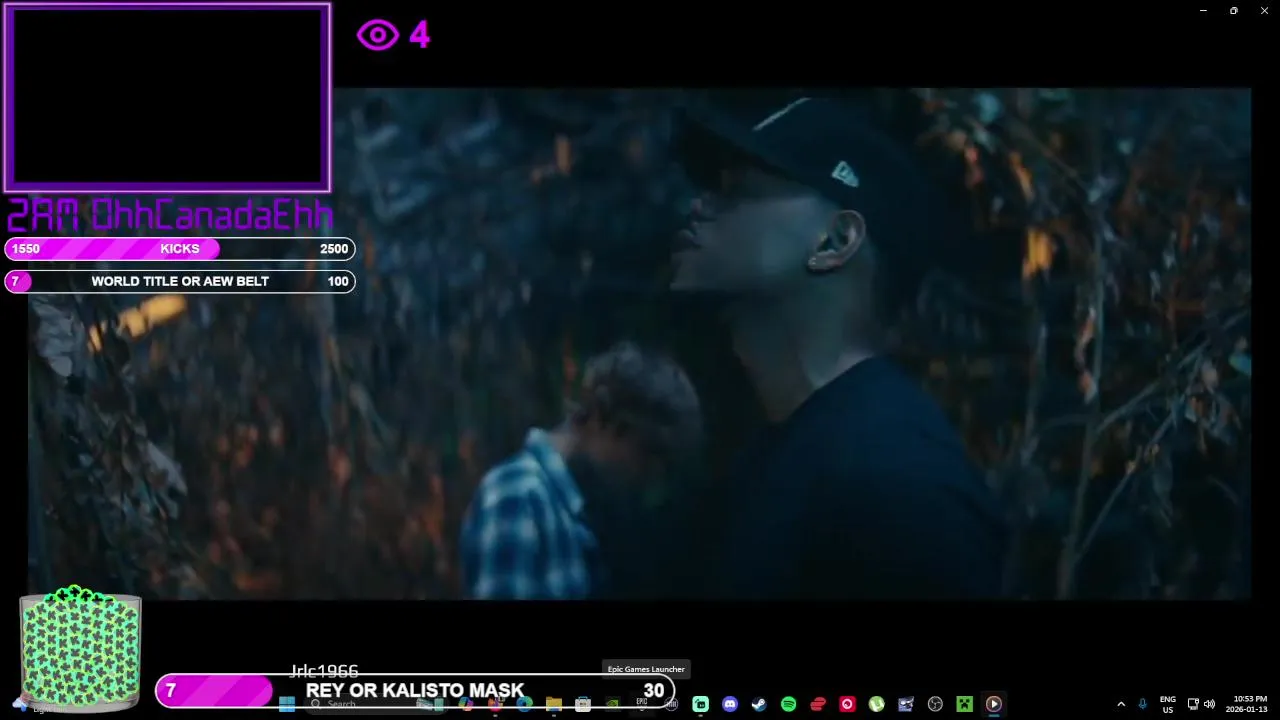Image resolution: width=1280 pixels, height=720 pixels.
Task: Open the volume control tray icon
Action: (1209, 704)
